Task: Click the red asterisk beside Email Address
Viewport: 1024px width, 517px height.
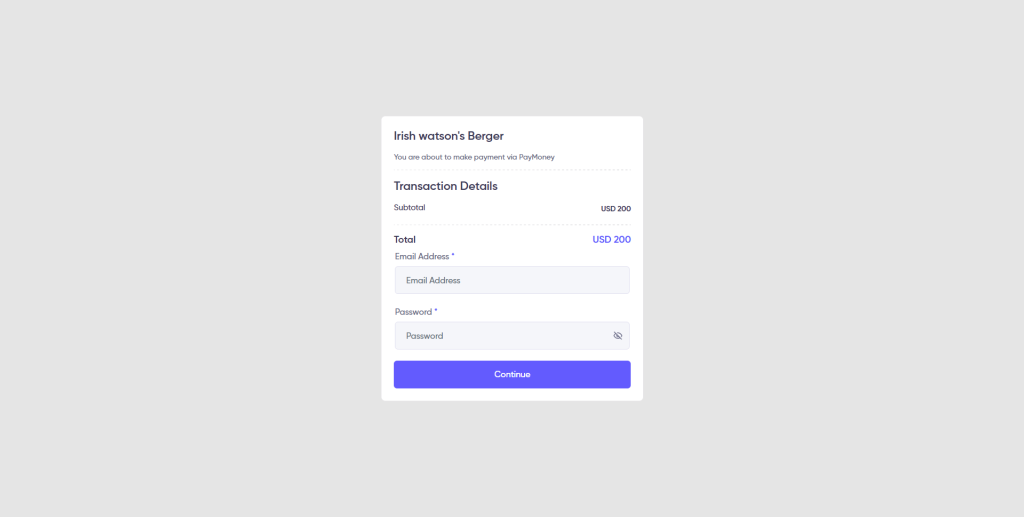Action: (x=453, y=256)
